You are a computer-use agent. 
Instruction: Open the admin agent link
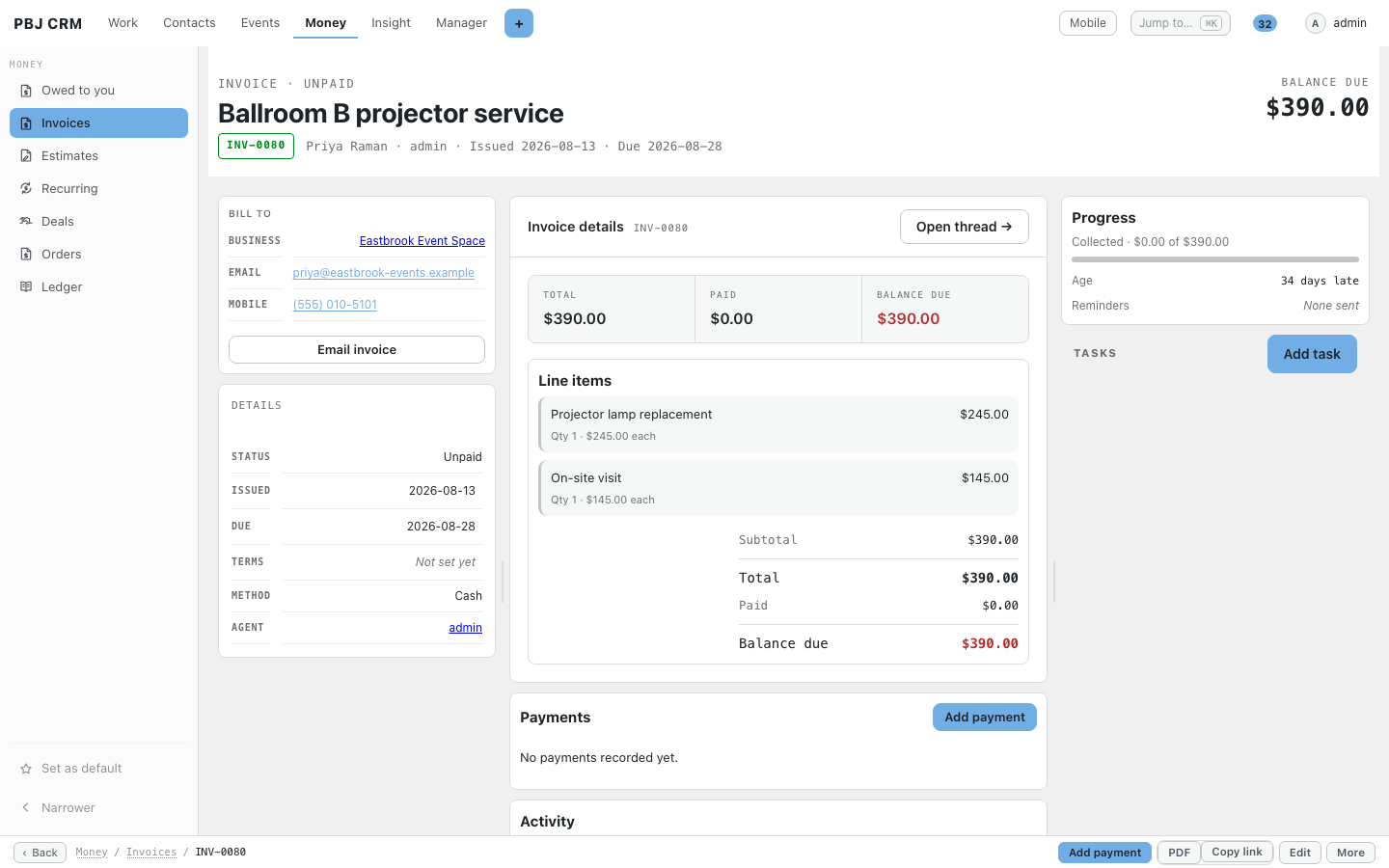tap(465, 628)
